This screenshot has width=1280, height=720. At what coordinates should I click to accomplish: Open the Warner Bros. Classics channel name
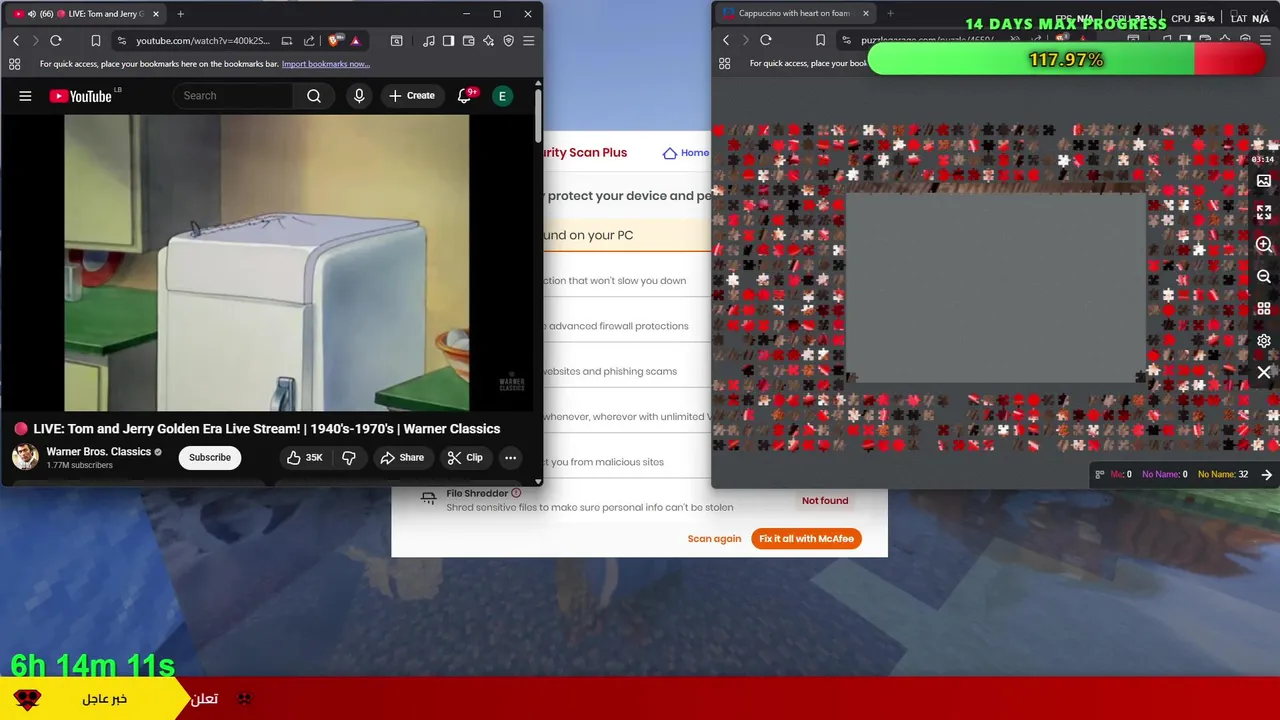[x=98, y=451]
